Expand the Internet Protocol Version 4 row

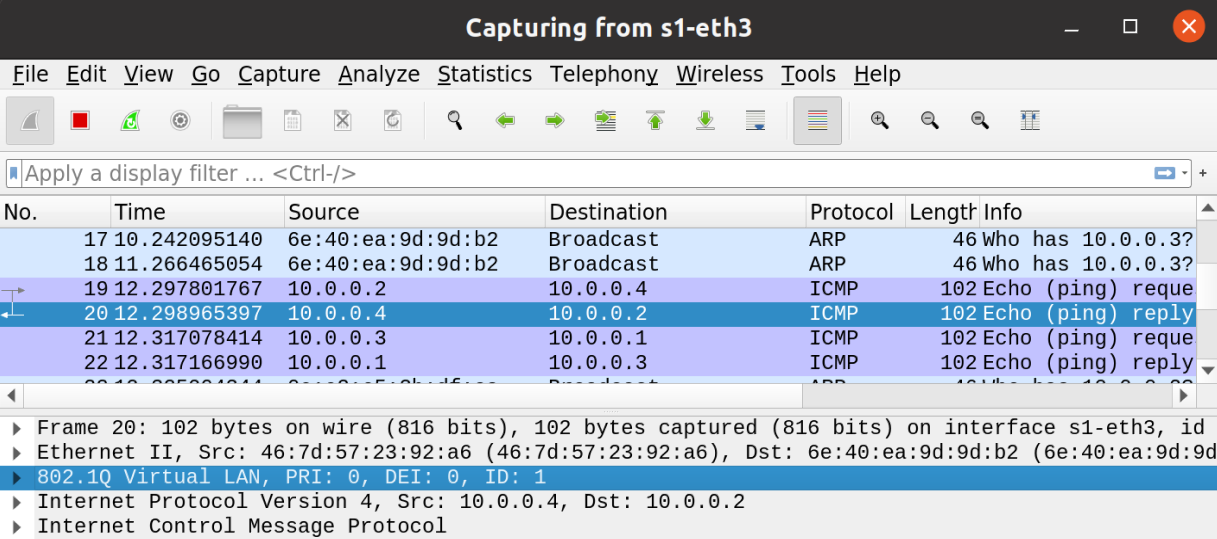click(x=17, y=501)
